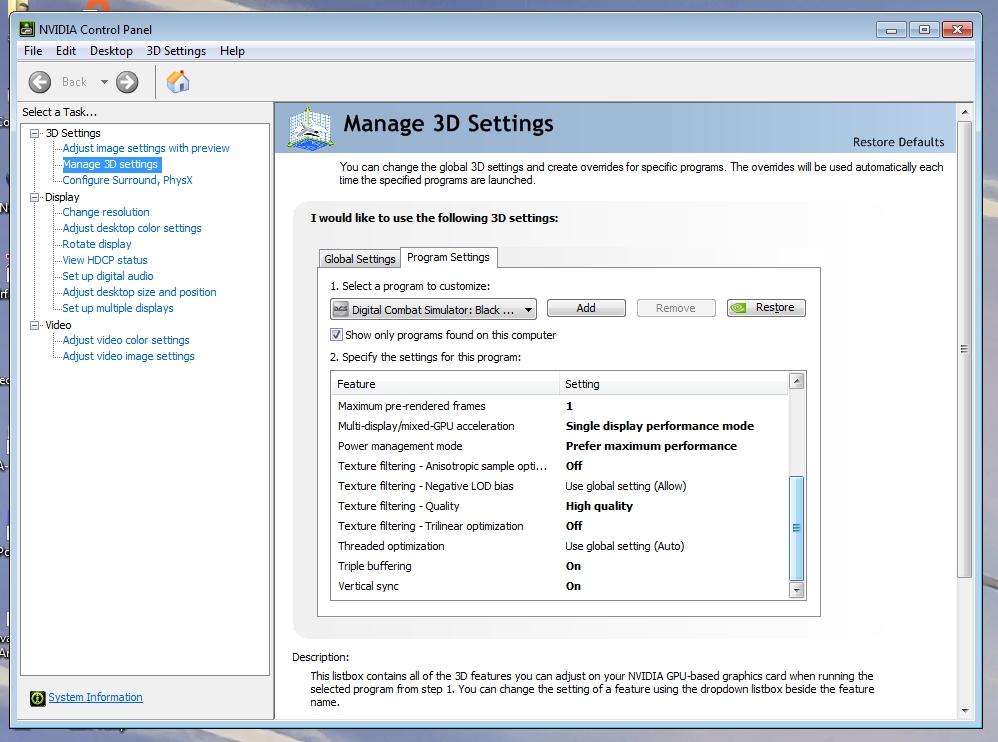The width and height of the screenshot is (998, 742).
Task: Select Manage 3D settings in task tree
Action: pyautogui.click(x=111, y=164)
